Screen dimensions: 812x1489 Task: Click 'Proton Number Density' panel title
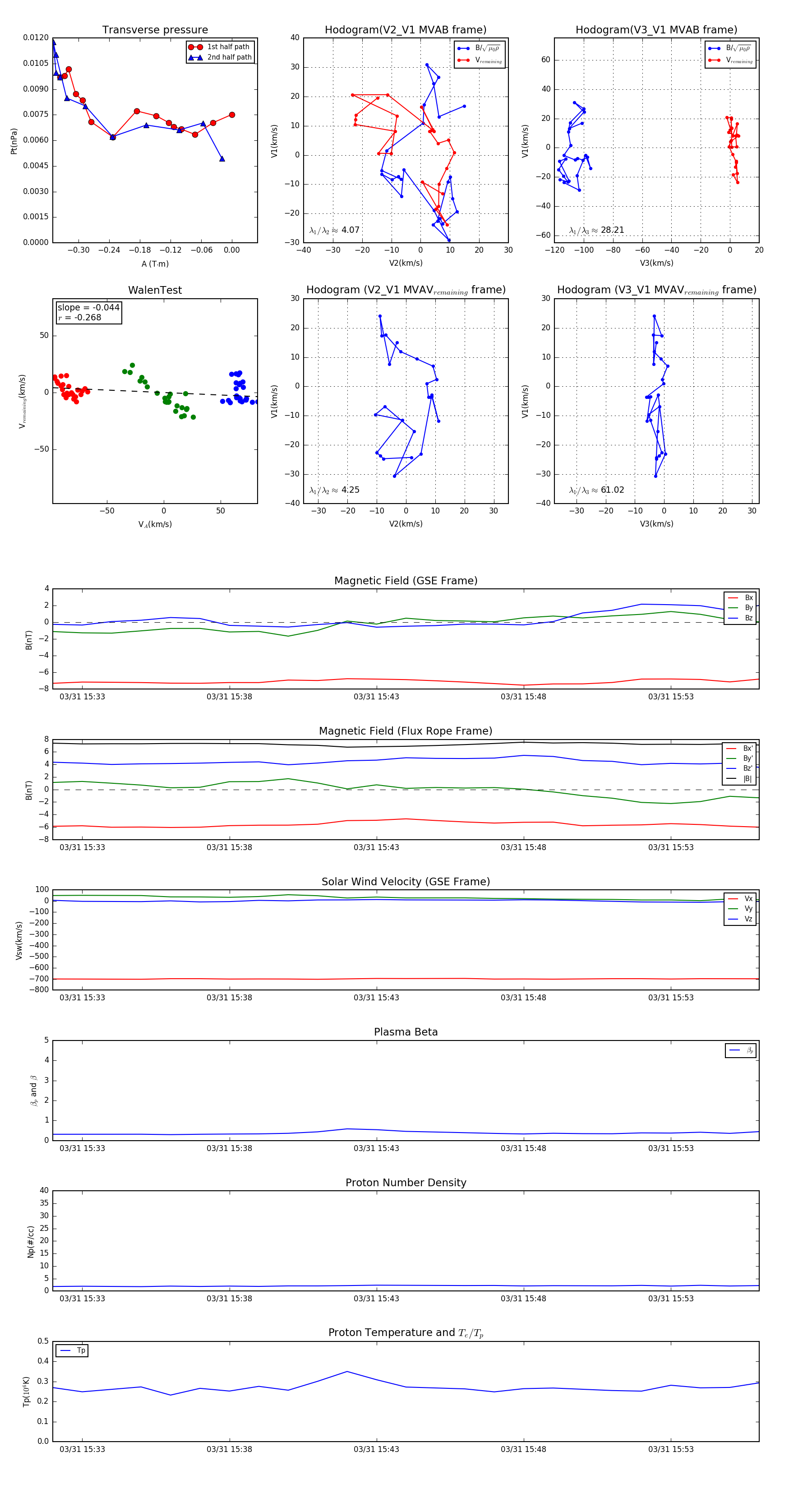(406, 1183)
